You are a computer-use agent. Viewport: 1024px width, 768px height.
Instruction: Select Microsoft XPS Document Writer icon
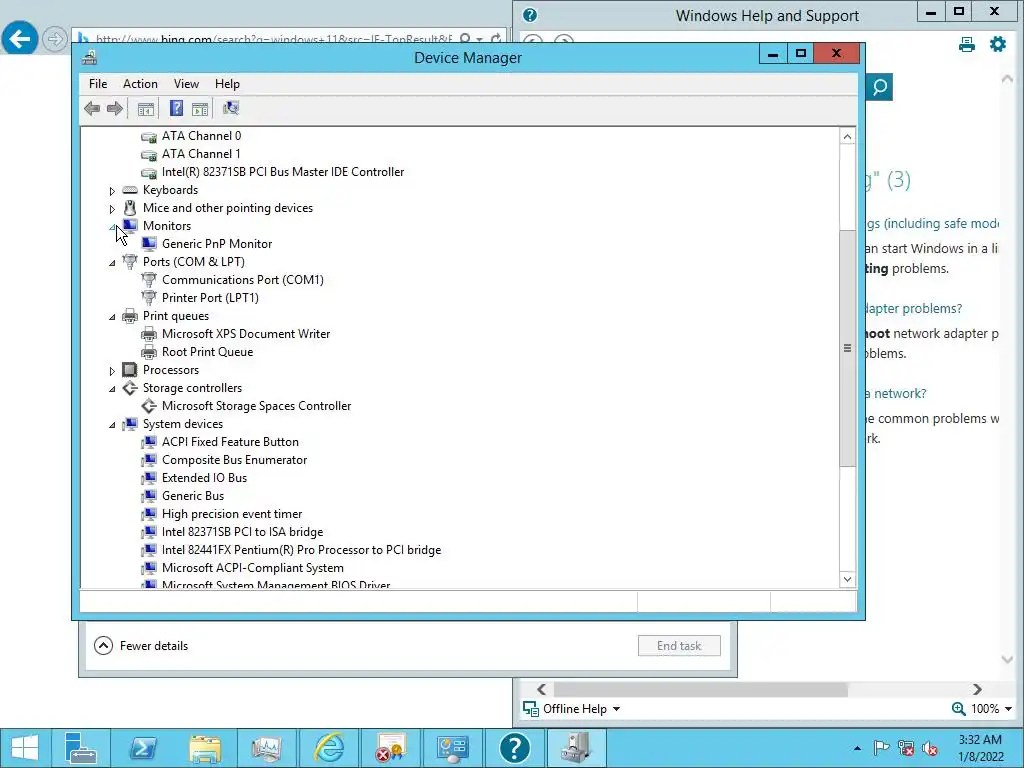(x=149, y=334)
